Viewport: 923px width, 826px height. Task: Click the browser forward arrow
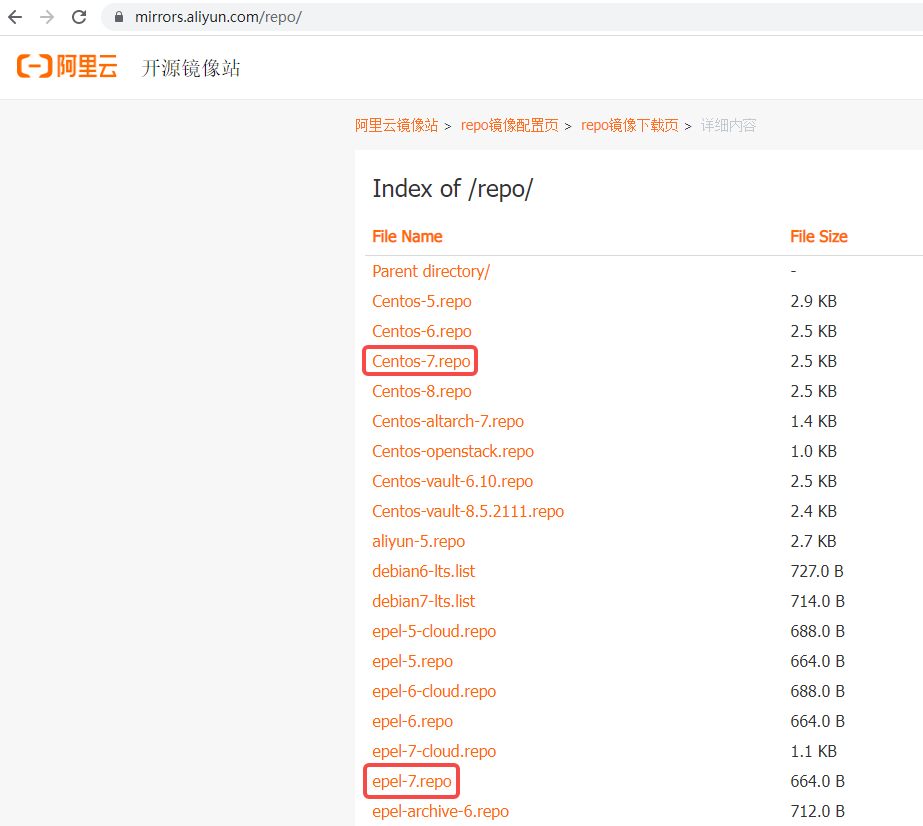[47, 17]
